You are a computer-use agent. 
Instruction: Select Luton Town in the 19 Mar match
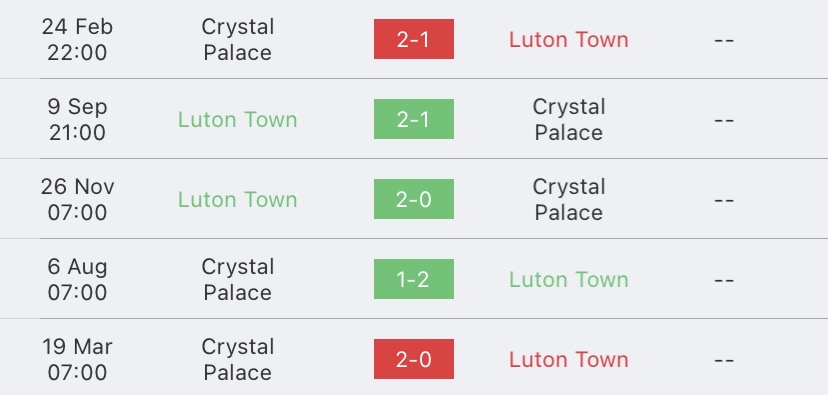pos(569,360)
